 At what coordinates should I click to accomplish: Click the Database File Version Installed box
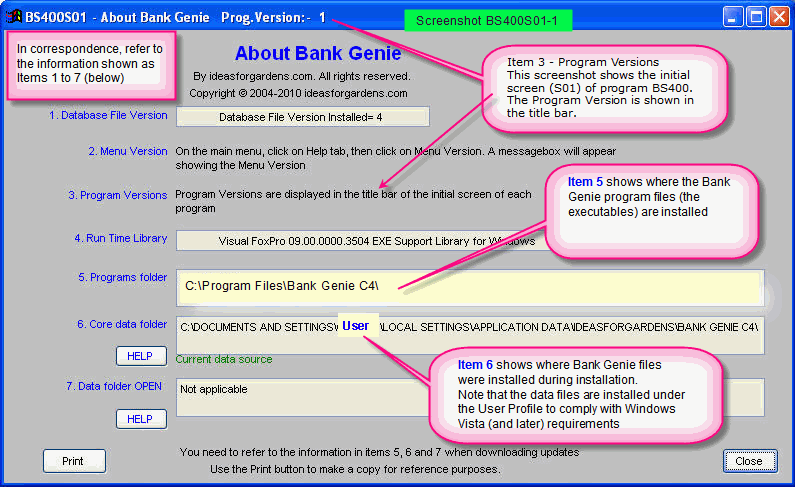(x=303, y=117)
